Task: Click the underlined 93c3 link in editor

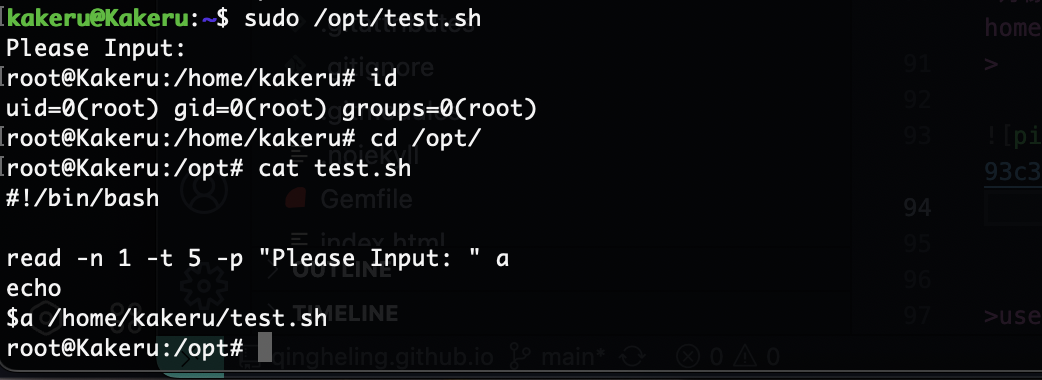Action: point(1013,171)
